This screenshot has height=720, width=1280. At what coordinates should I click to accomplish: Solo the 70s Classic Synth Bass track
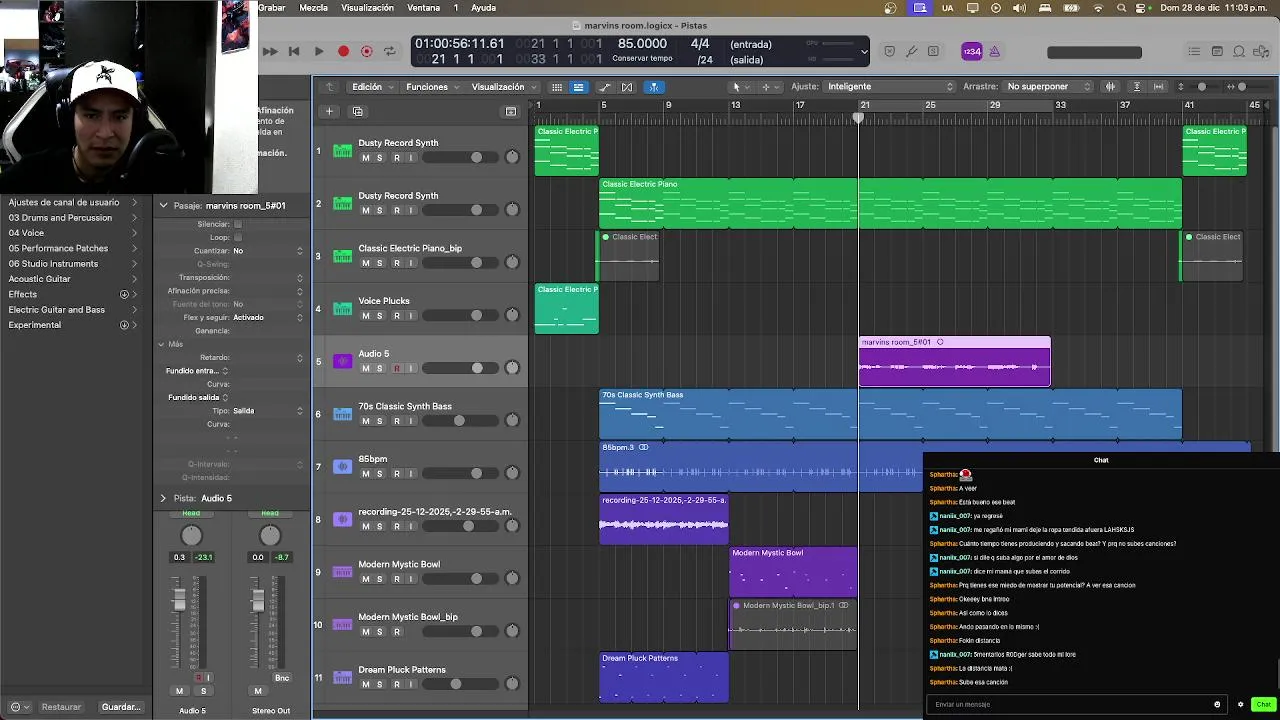tap(379, 421)
